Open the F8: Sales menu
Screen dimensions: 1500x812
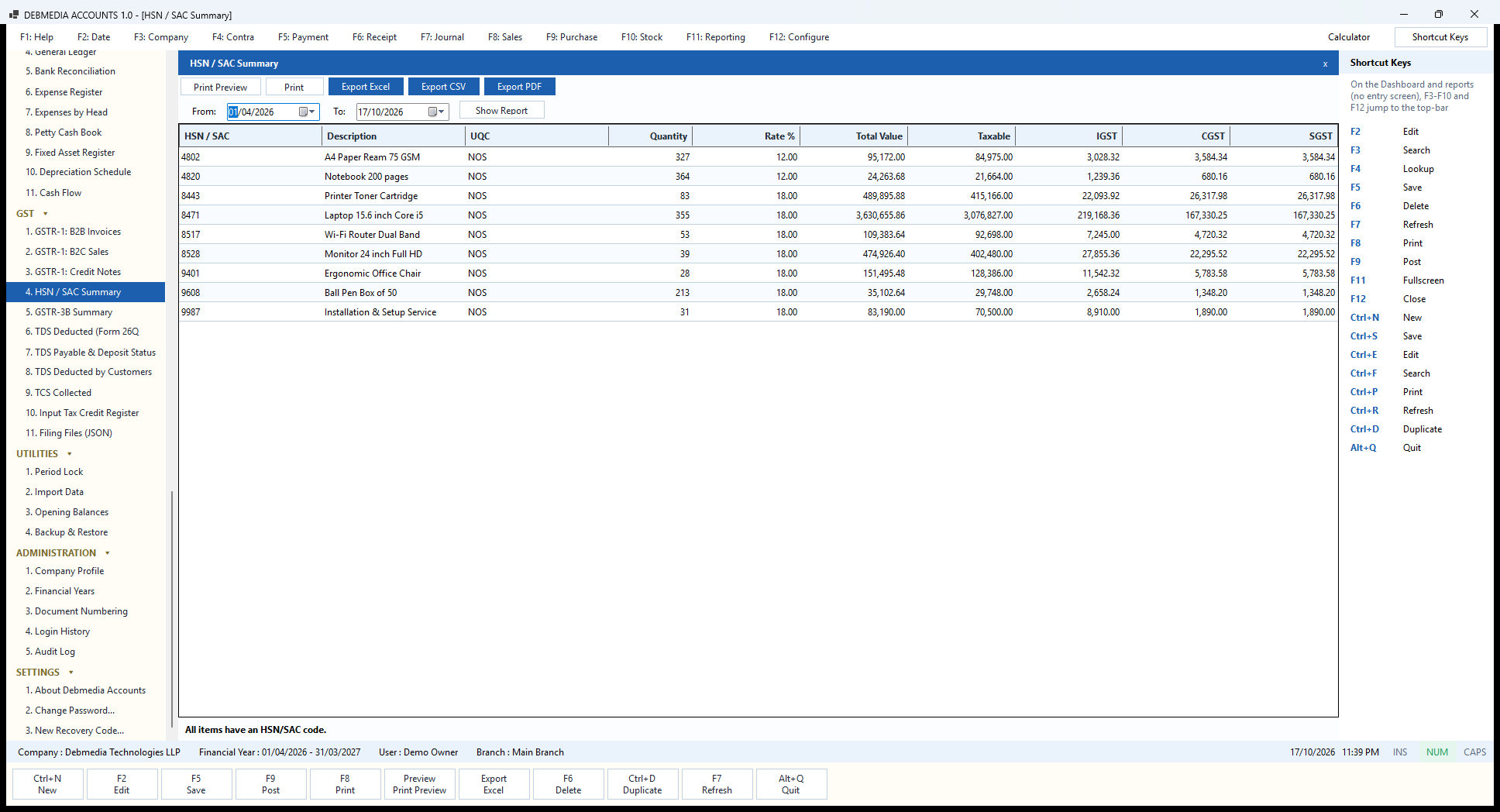(505, 37)
